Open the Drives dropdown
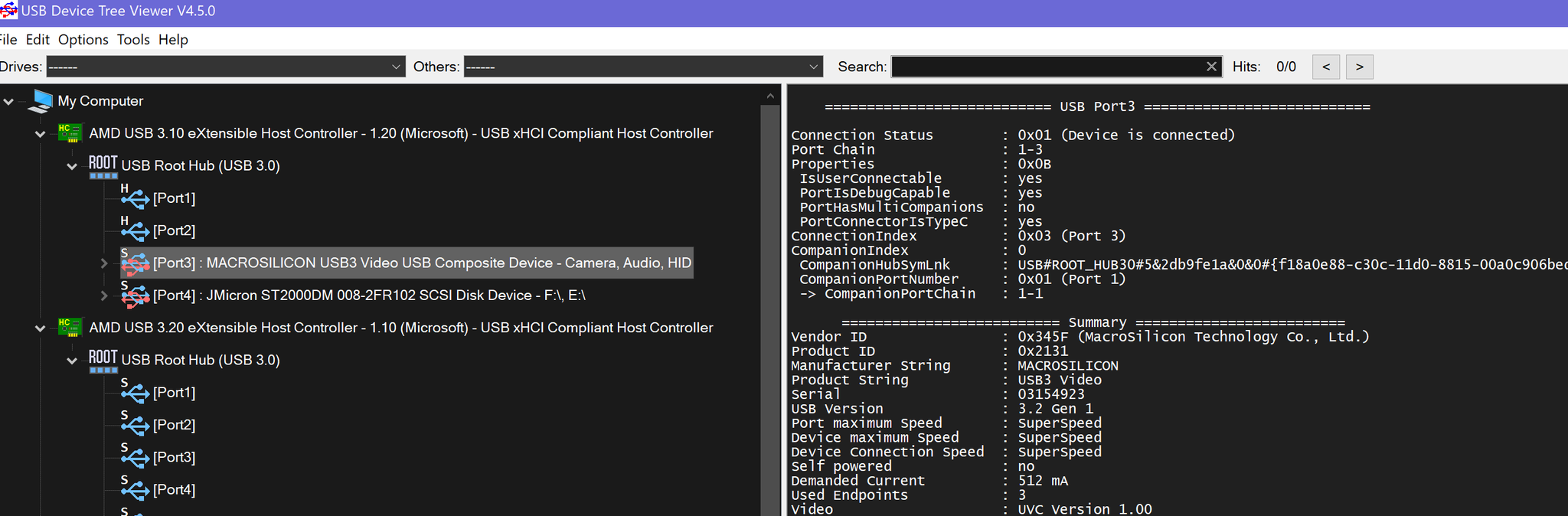 (226, 67)
